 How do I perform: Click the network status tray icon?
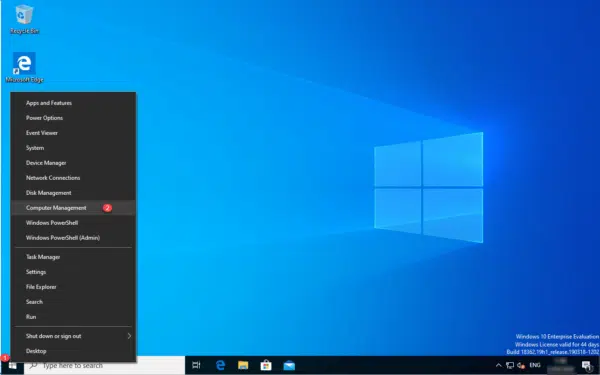tap(510, 365)
